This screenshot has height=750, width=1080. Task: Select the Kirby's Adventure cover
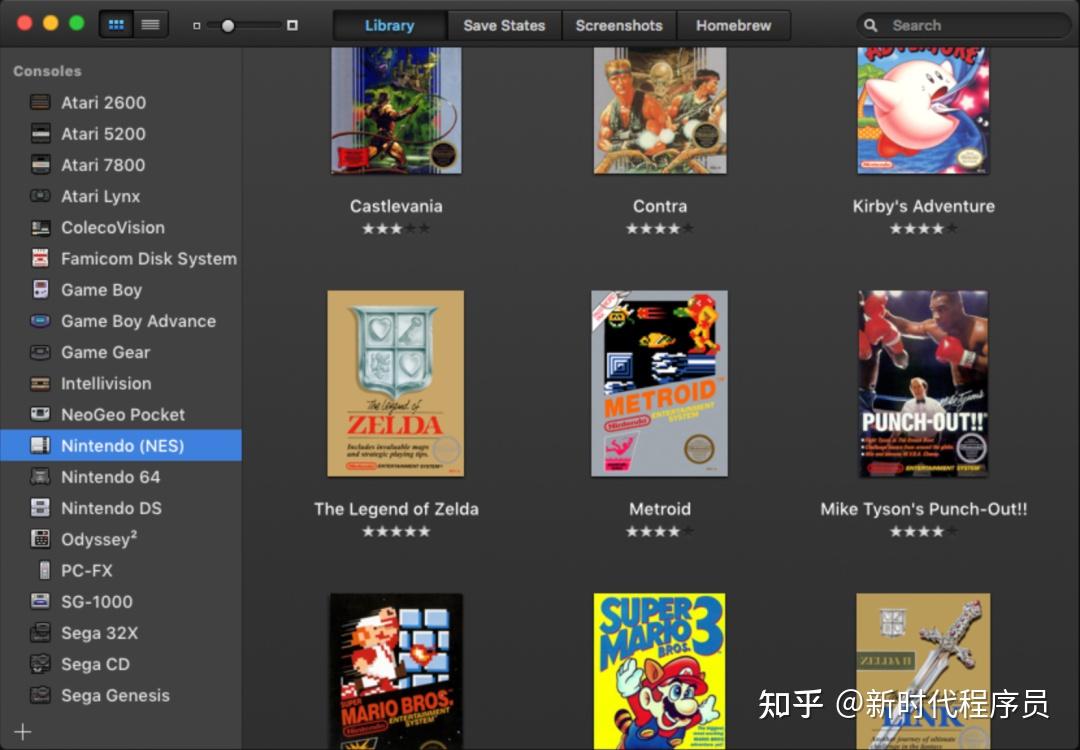click(923, 110)
